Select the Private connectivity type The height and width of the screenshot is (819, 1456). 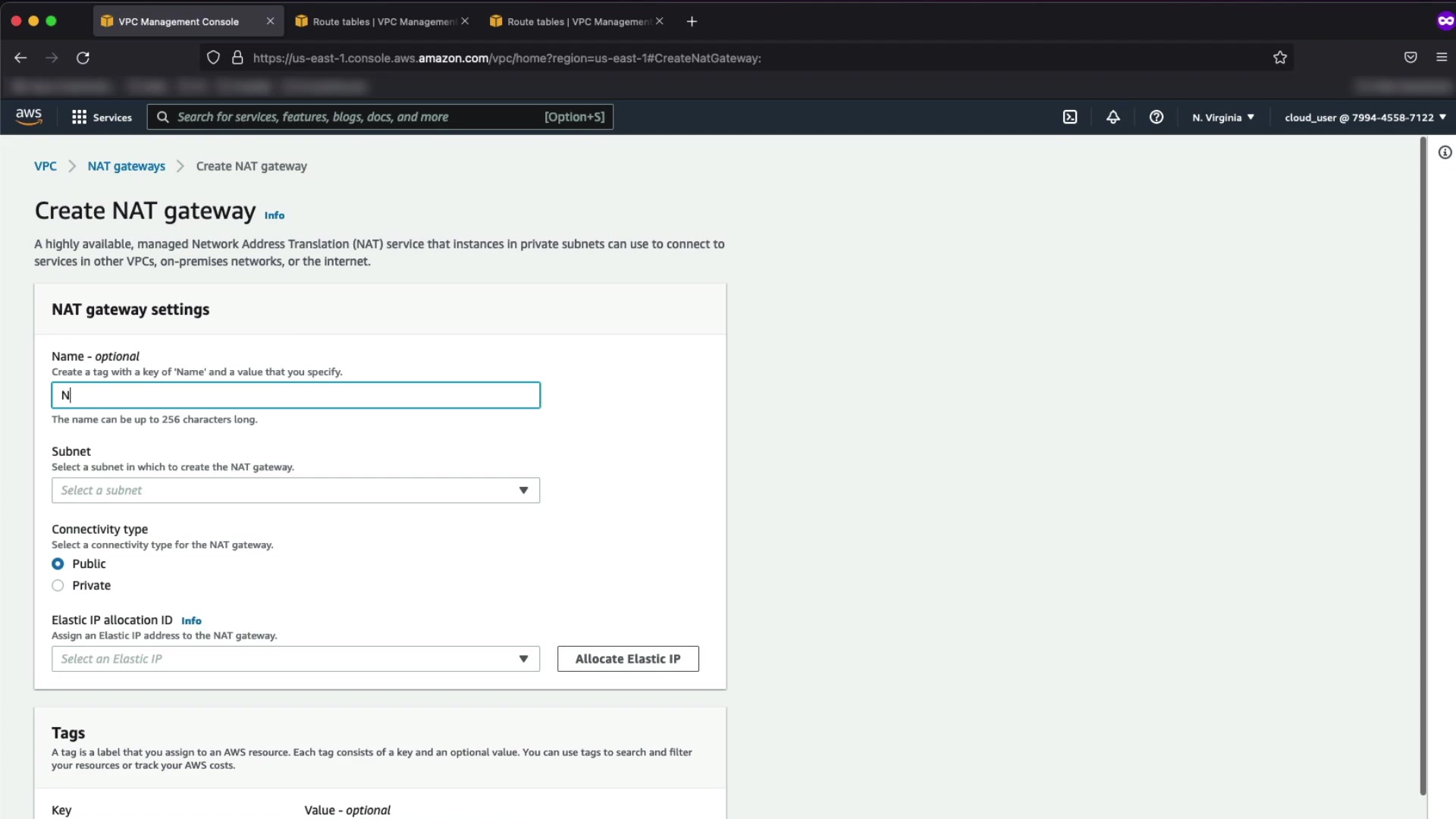(58, 585)
